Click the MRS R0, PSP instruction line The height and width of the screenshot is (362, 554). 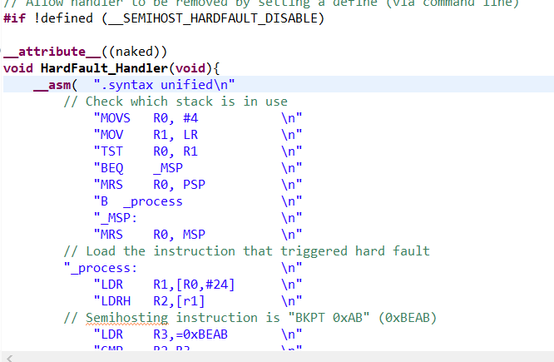coord(198,185)
